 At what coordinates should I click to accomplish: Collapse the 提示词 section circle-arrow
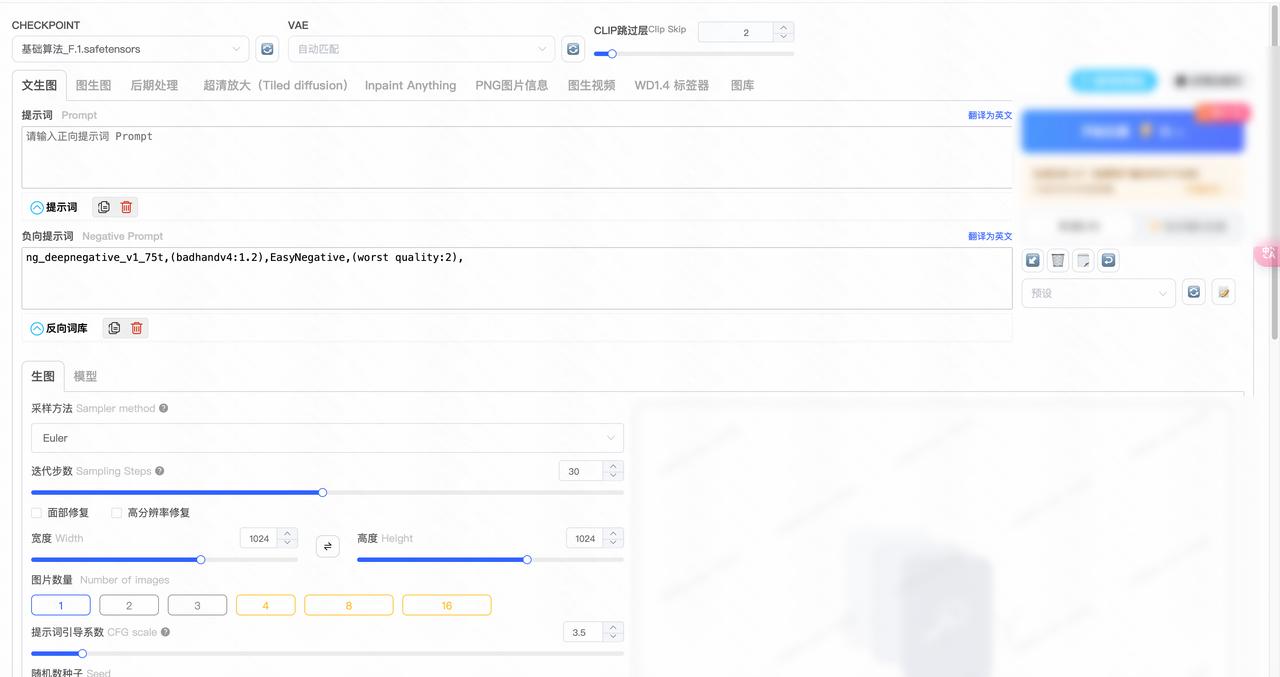point(37,207)
